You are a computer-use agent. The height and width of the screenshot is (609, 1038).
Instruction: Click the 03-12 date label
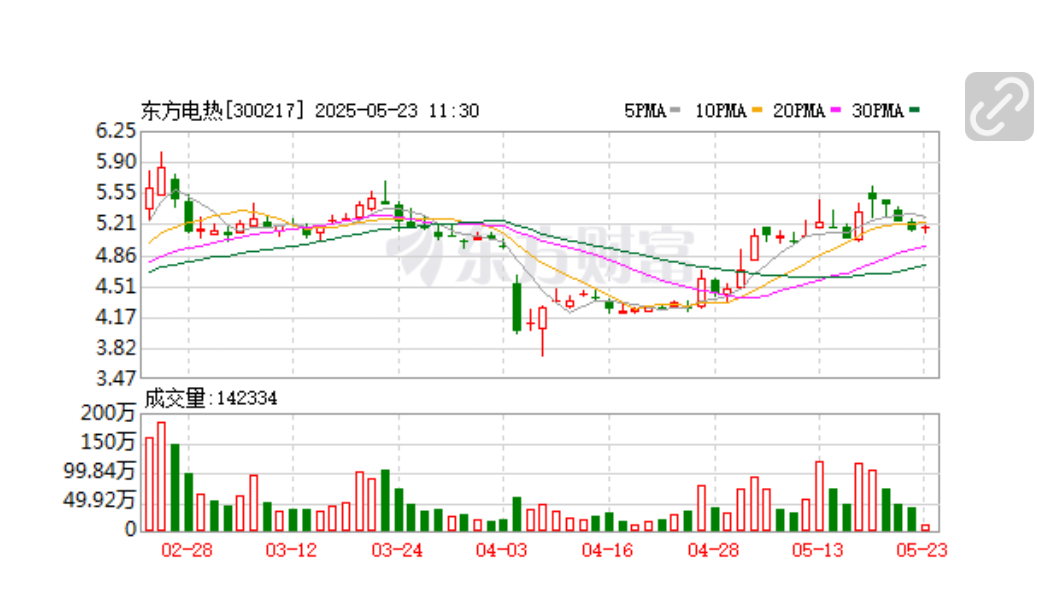[291, 550]
